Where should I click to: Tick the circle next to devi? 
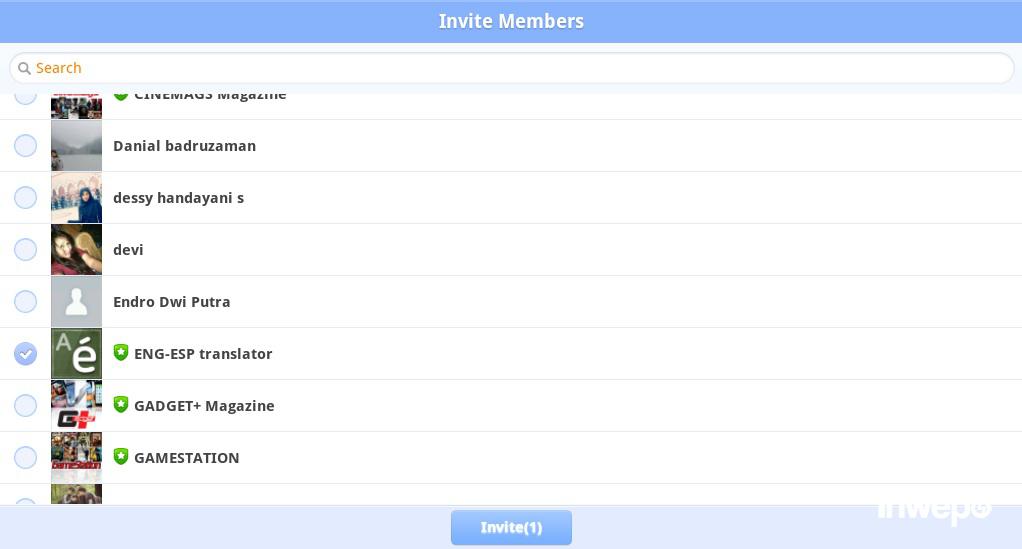25,250
